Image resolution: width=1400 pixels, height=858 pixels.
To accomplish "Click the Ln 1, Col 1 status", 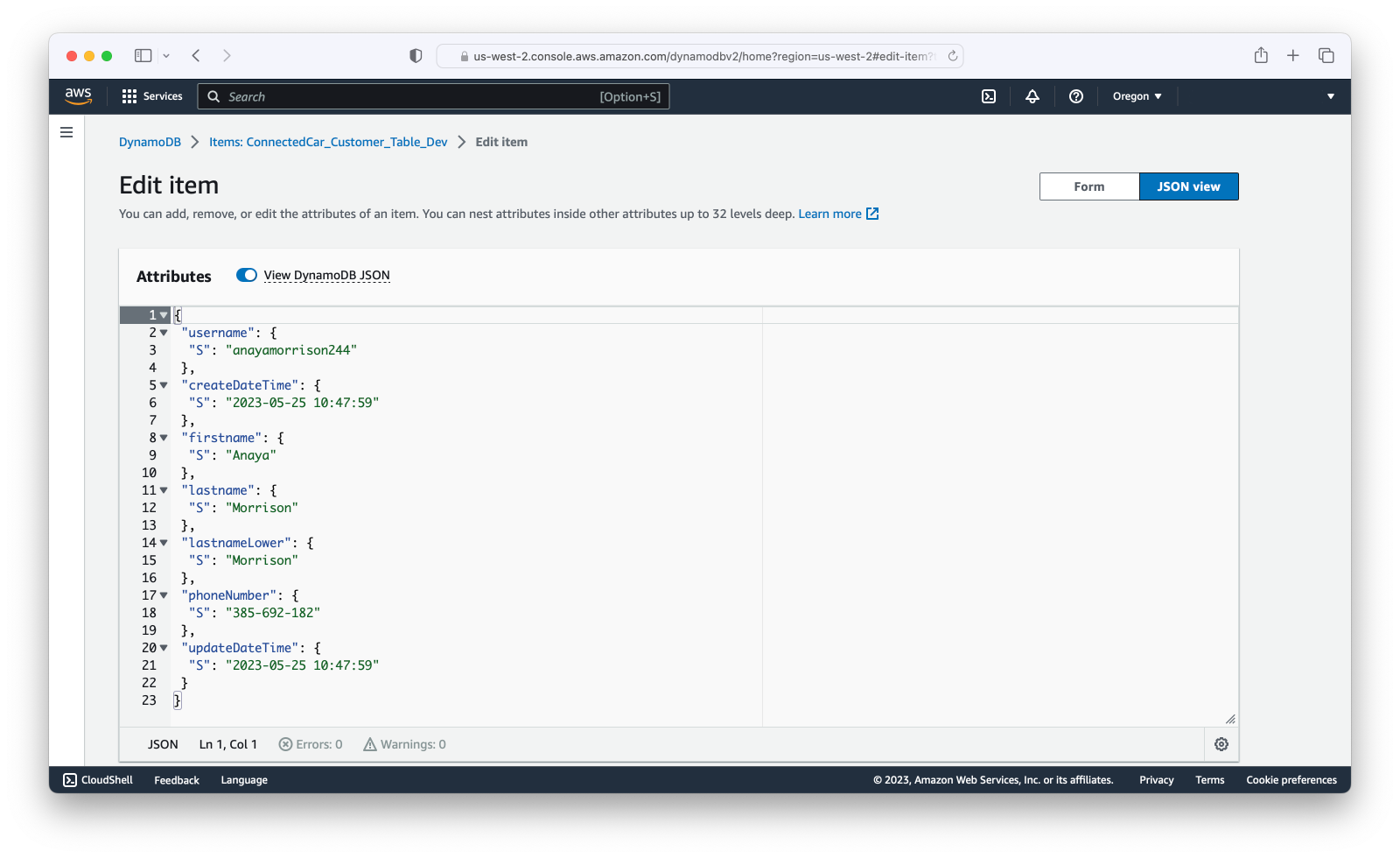I will pos(228,744).
